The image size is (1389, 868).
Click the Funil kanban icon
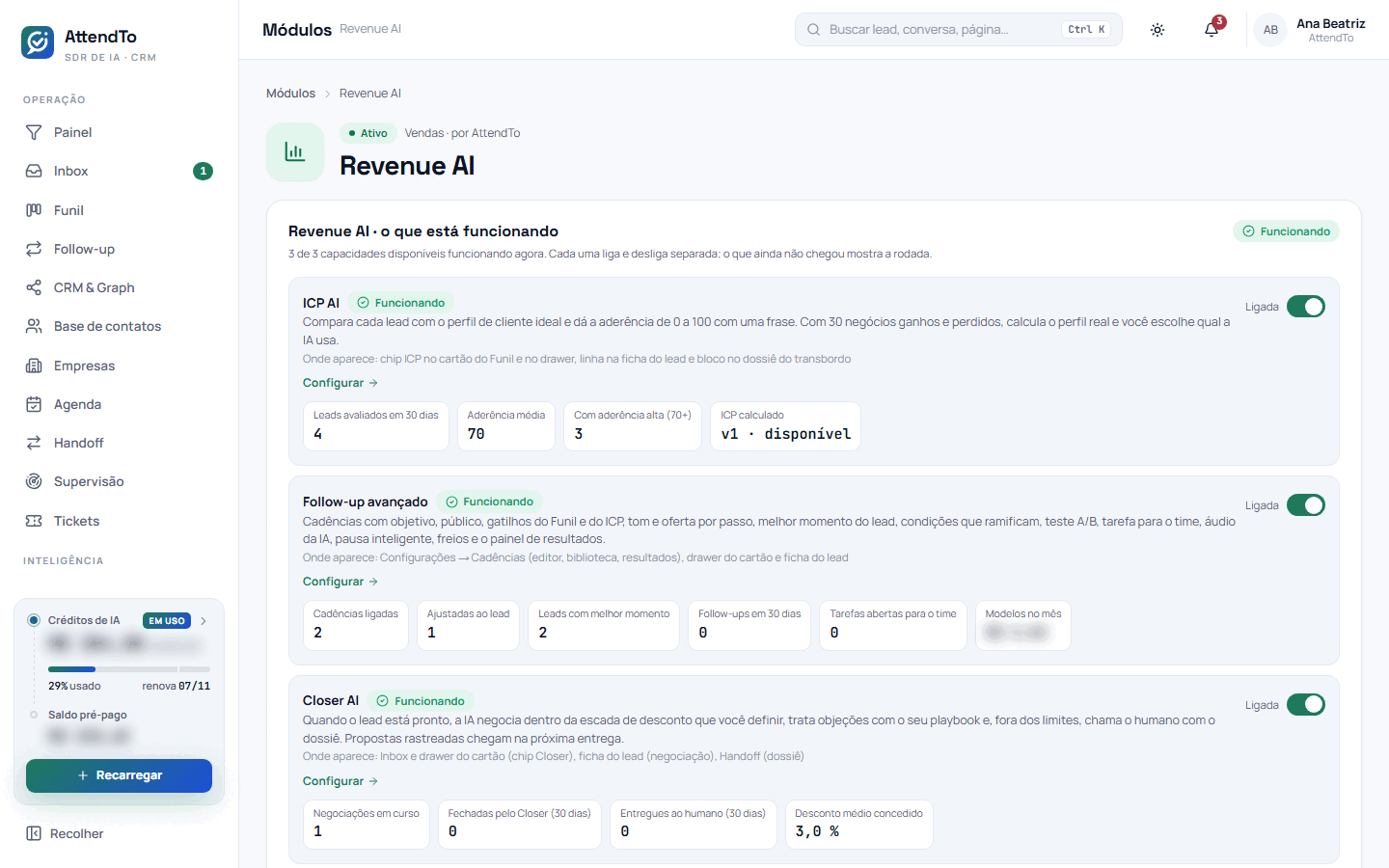point(34,210)
